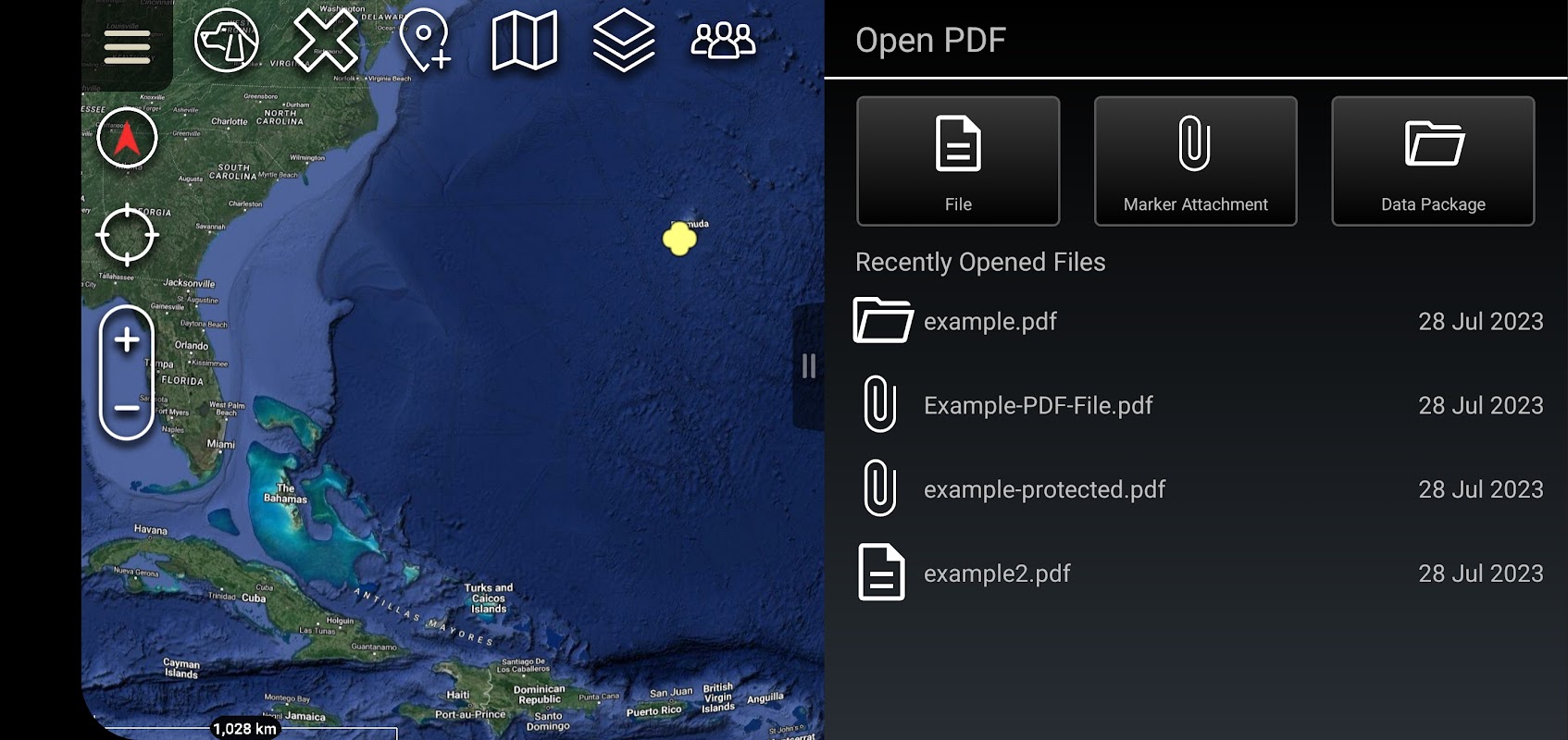
Task: Tap the Jacksonville label on the map
Action: click(x=189, y=283)
